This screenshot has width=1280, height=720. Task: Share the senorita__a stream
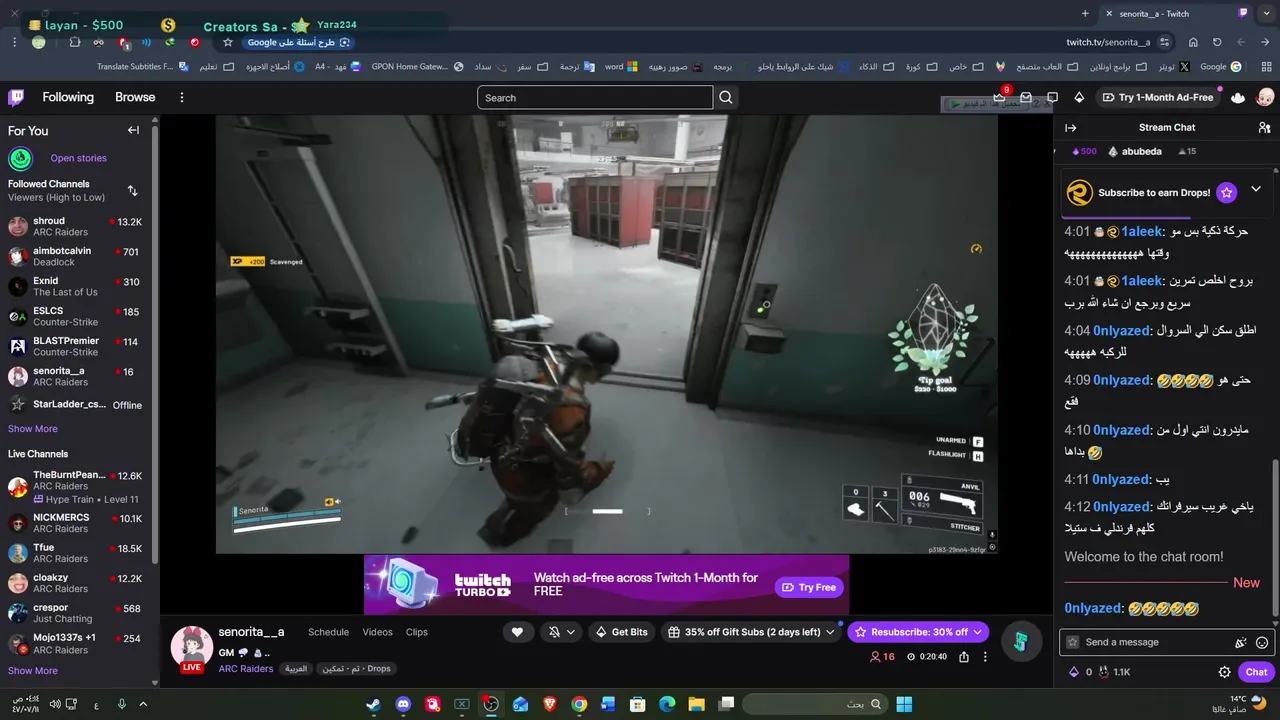click(x=963, y=657)
